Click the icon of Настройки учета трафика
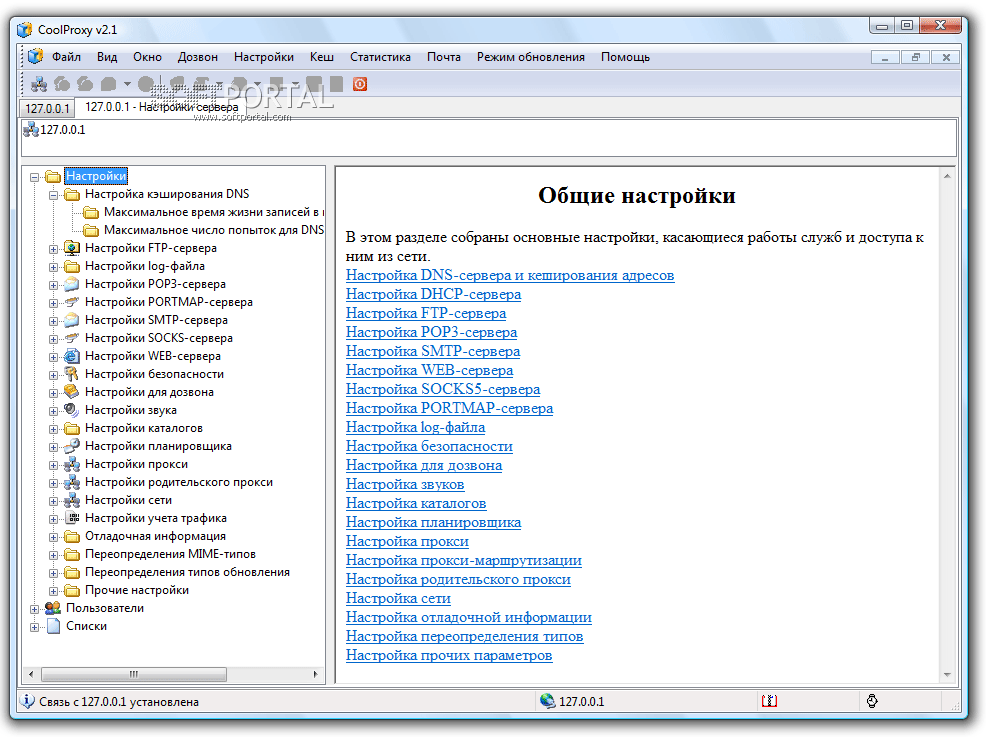 (x=72, y=518)
